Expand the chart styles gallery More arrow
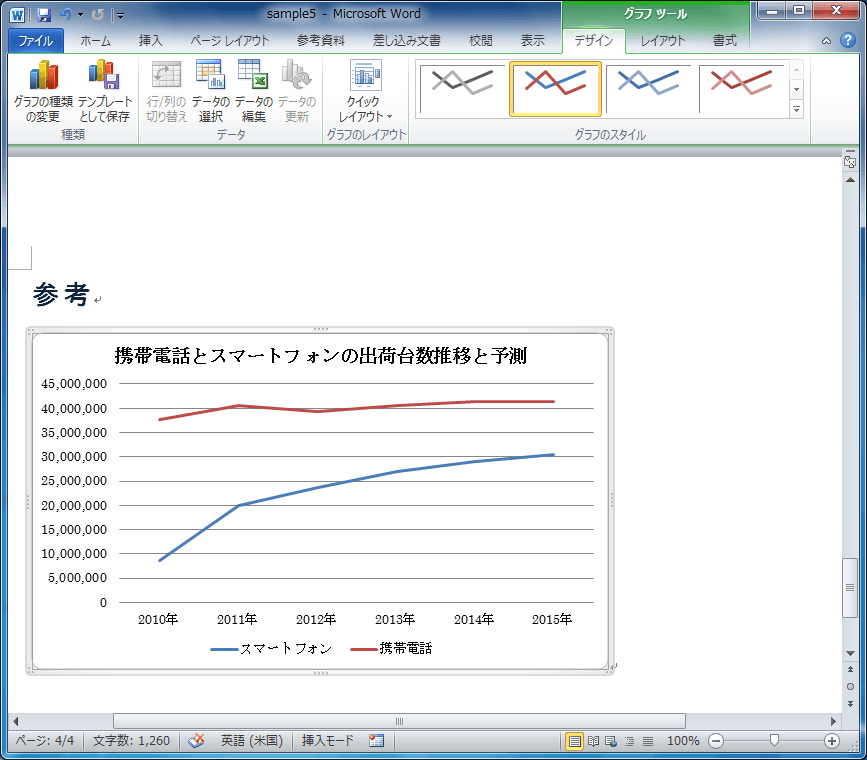The width and height of the screenshot is (867, 760). tap(796, 110)
